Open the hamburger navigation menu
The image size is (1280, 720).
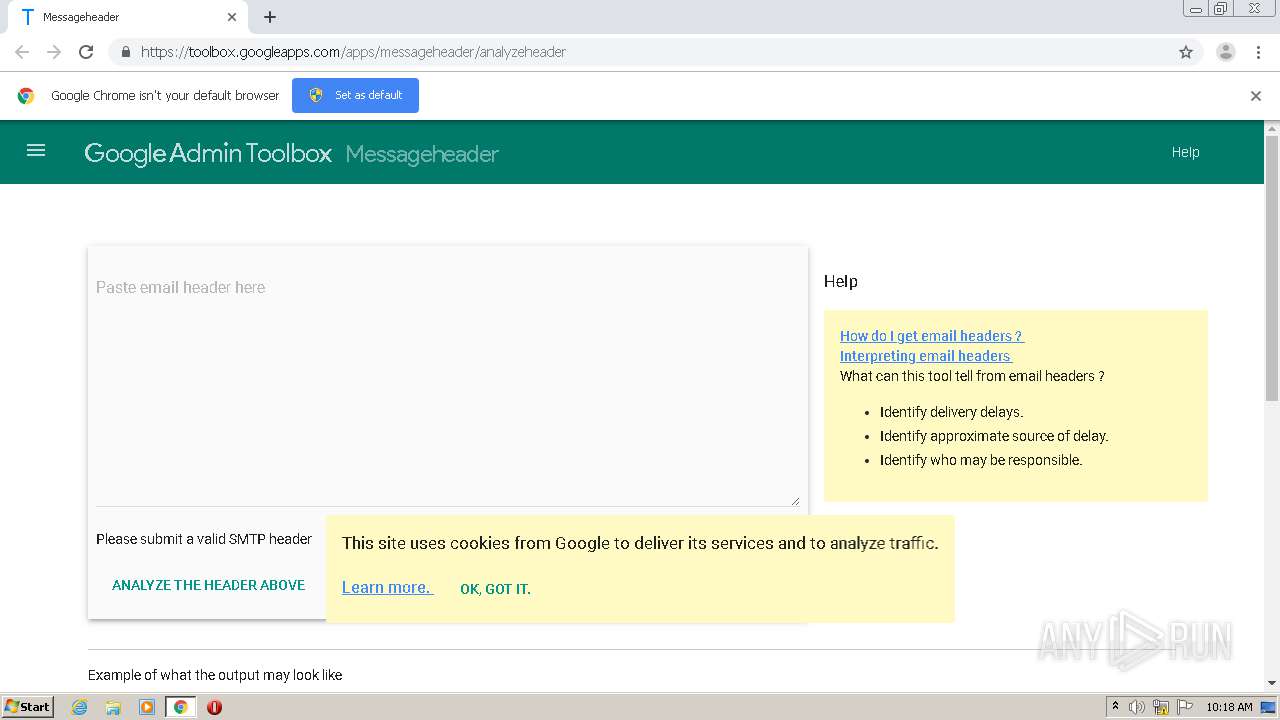click(36, 151)
